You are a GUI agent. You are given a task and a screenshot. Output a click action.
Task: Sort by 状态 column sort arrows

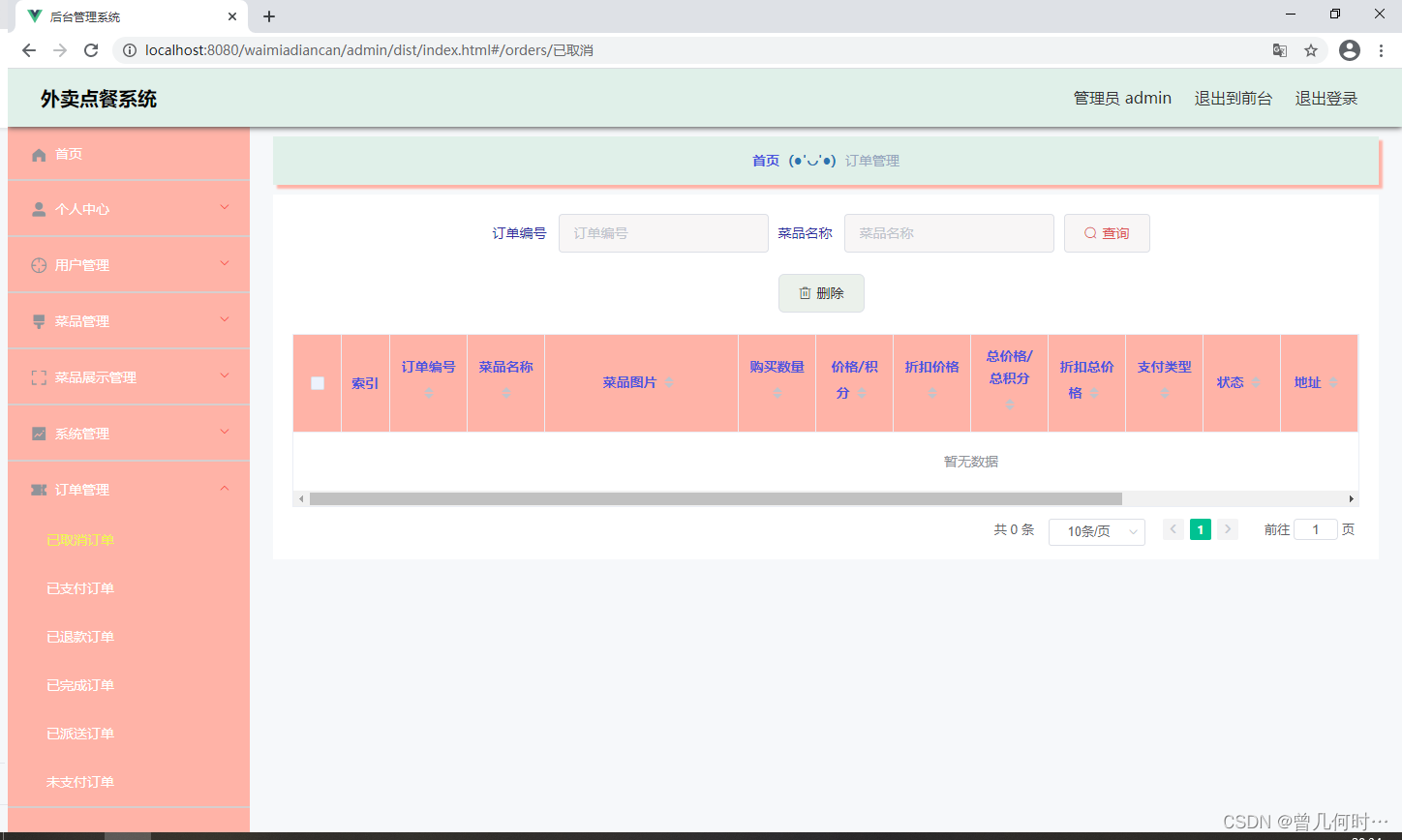click(x=1256, y=382)
